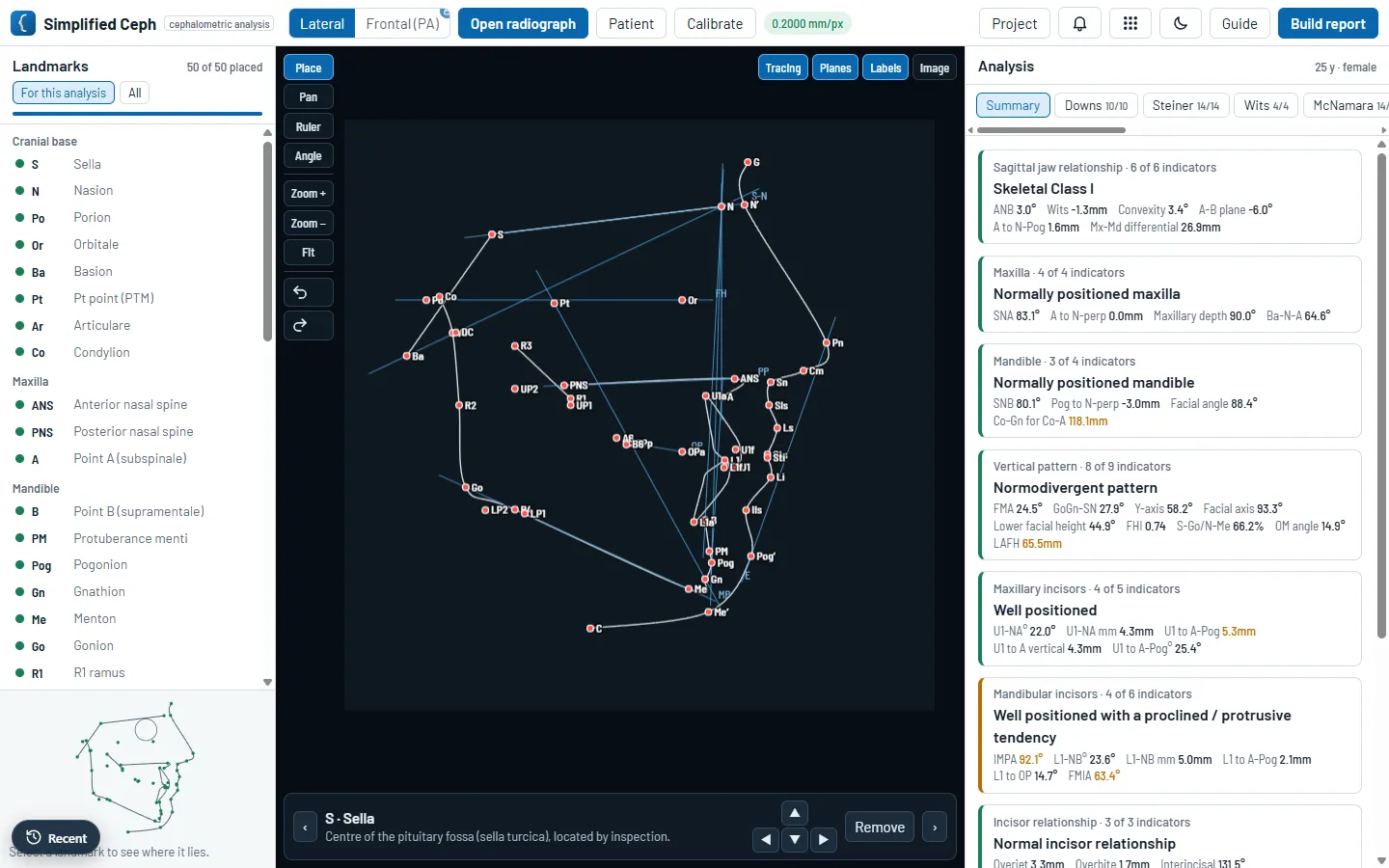Open the Wits analysis tab
The width and height of the screenshot is (1389, 868).
pos(1266,105)
